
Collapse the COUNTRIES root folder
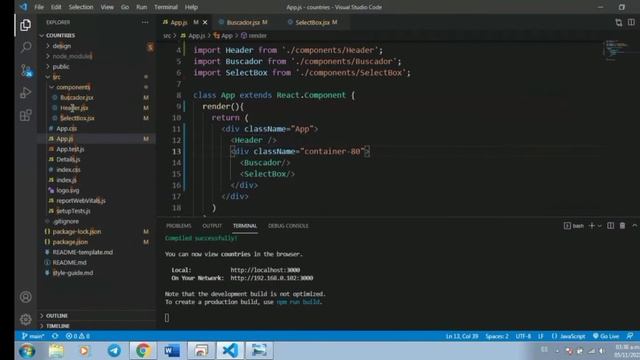97,36
